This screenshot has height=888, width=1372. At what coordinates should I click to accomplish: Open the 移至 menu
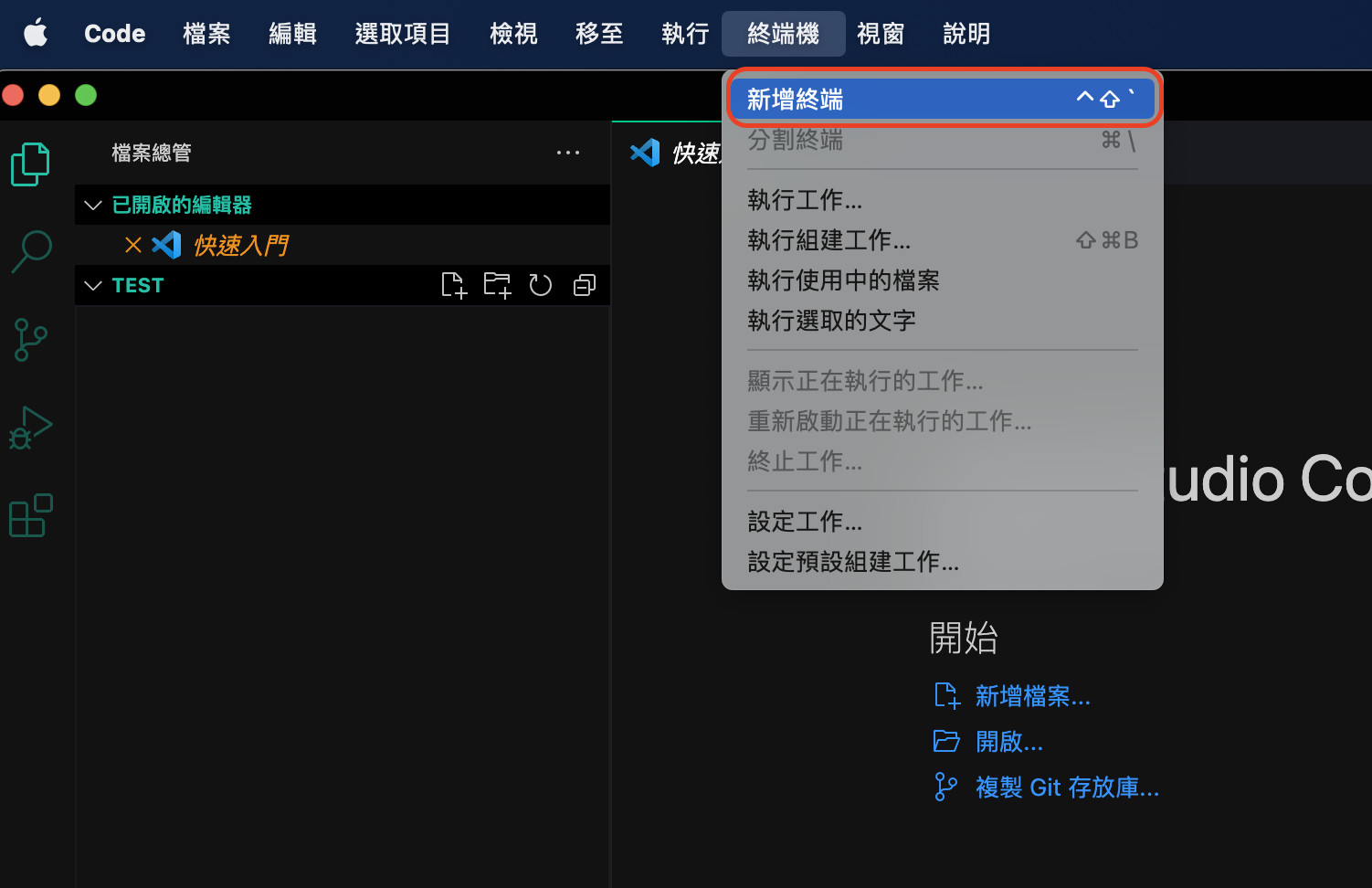pos(599,34)
